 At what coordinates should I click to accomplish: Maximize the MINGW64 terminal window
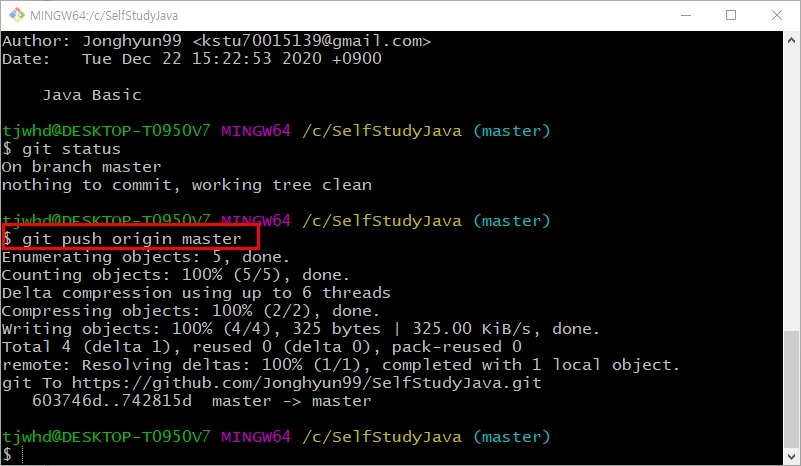coord(731,15)
